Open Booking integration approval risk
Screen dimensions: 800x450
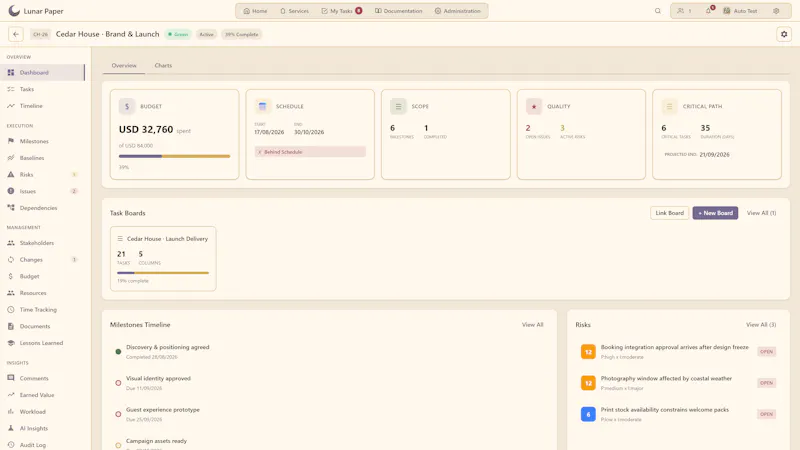click(678, 352)
